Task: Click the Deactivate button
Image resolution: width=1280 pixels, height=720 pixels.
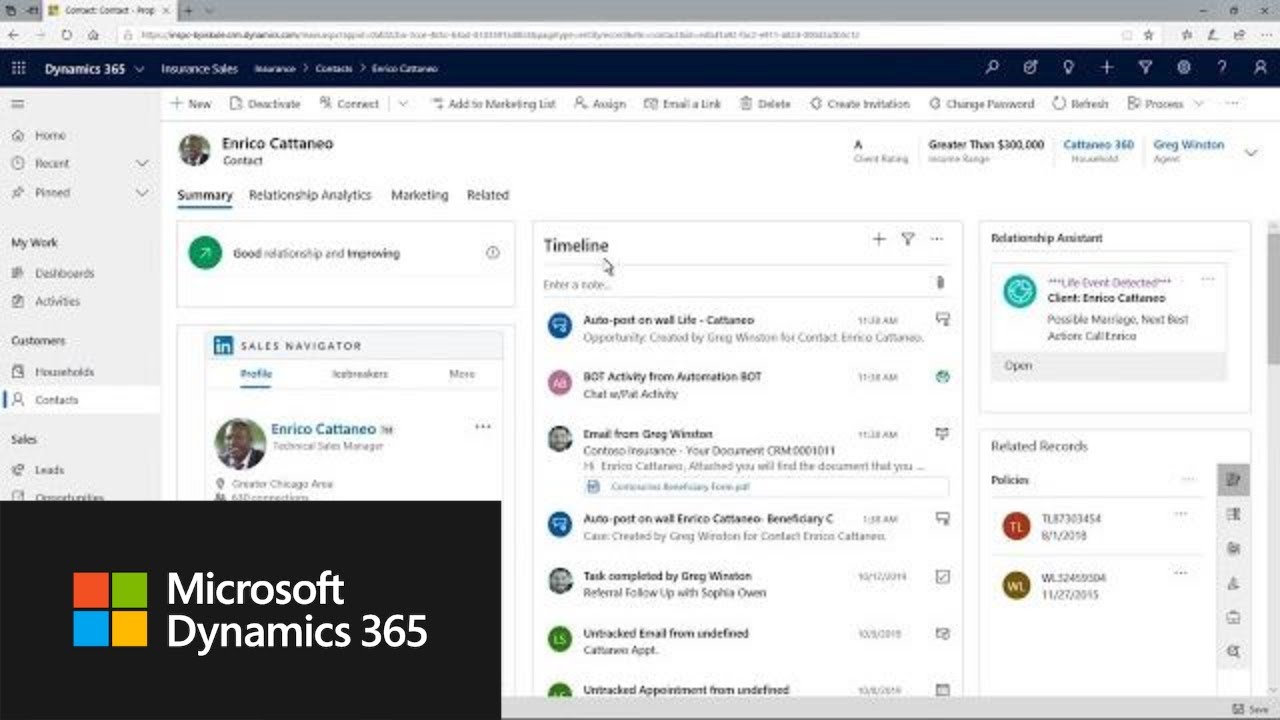Action: (265, 104)
